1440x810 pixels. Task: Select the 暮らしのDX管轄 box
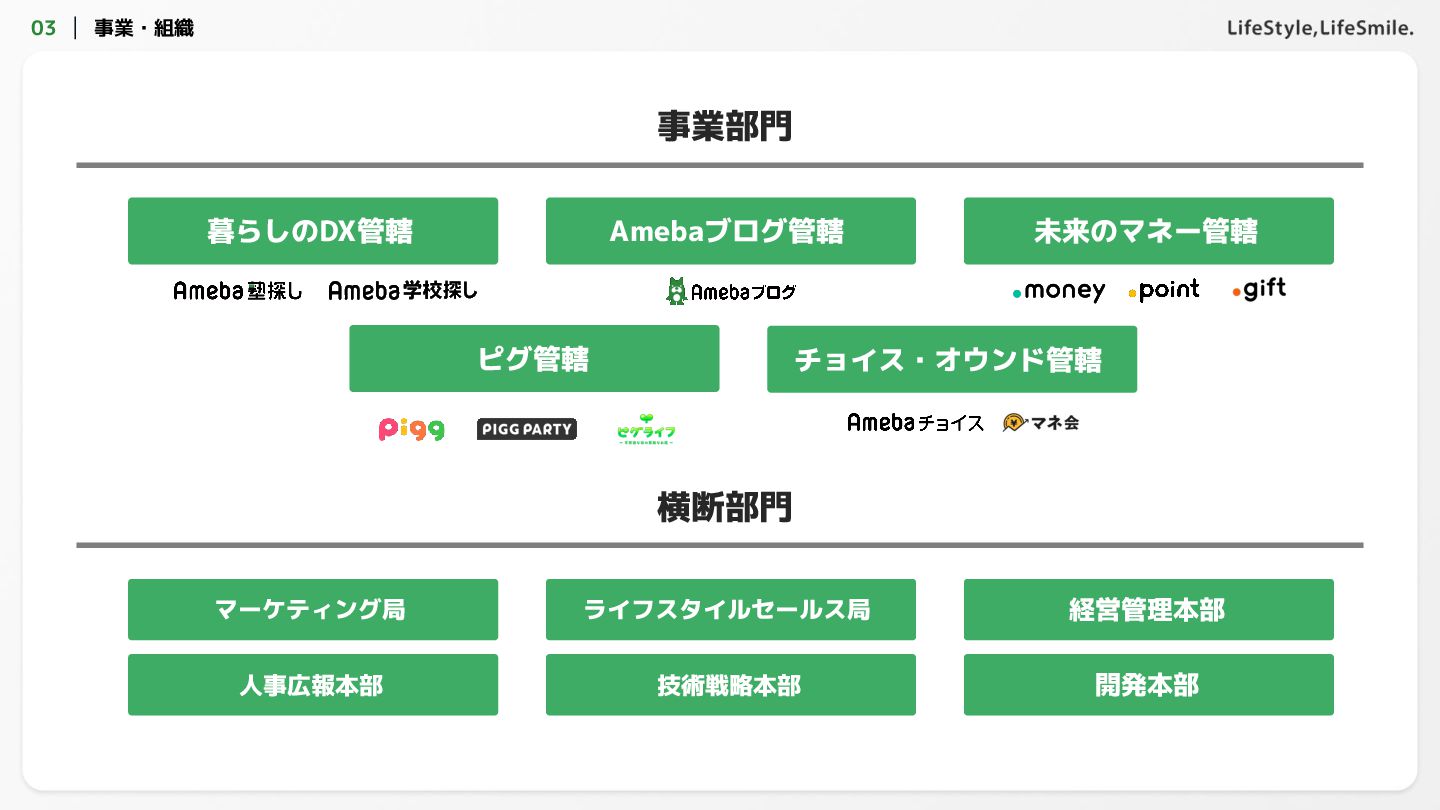(x=312, y=231)
